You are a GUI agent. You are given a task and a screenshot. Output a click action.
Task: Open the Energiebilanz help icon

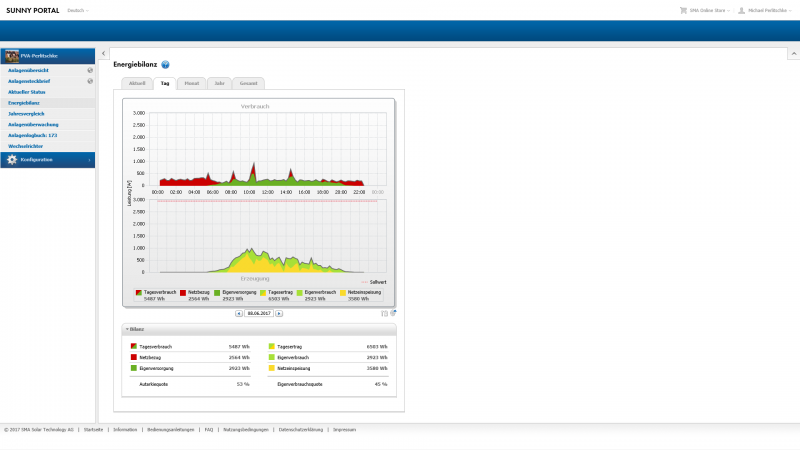tap(165, 65)
